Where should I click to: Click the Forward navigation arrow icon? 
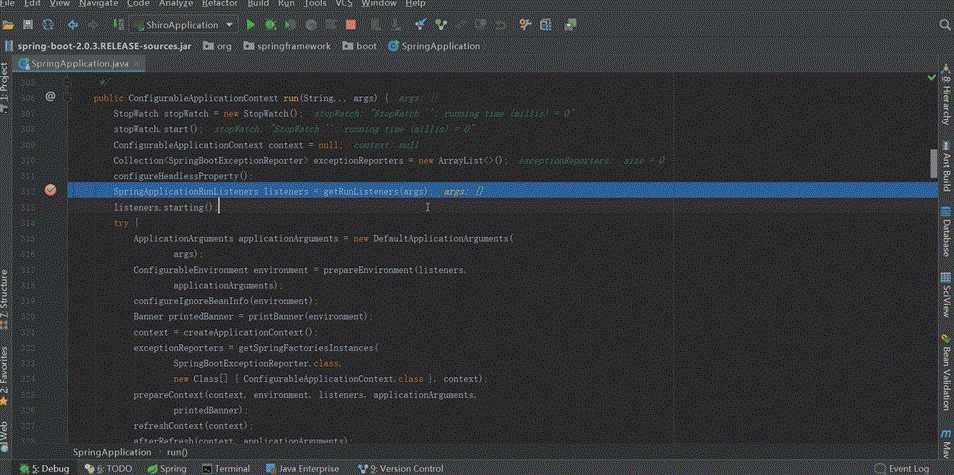(92, 25)
